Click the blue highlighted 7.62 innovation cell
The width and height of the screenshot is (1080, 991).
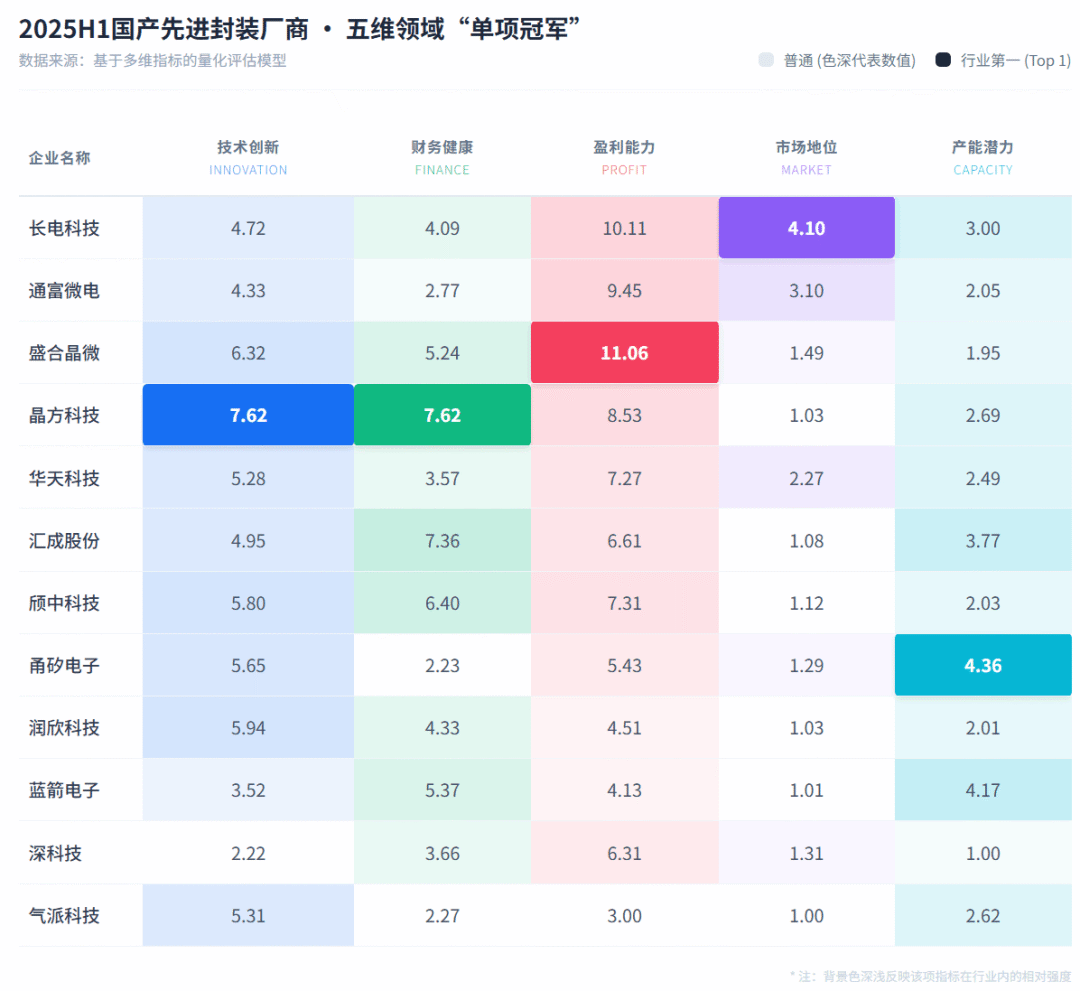point(248,415)
